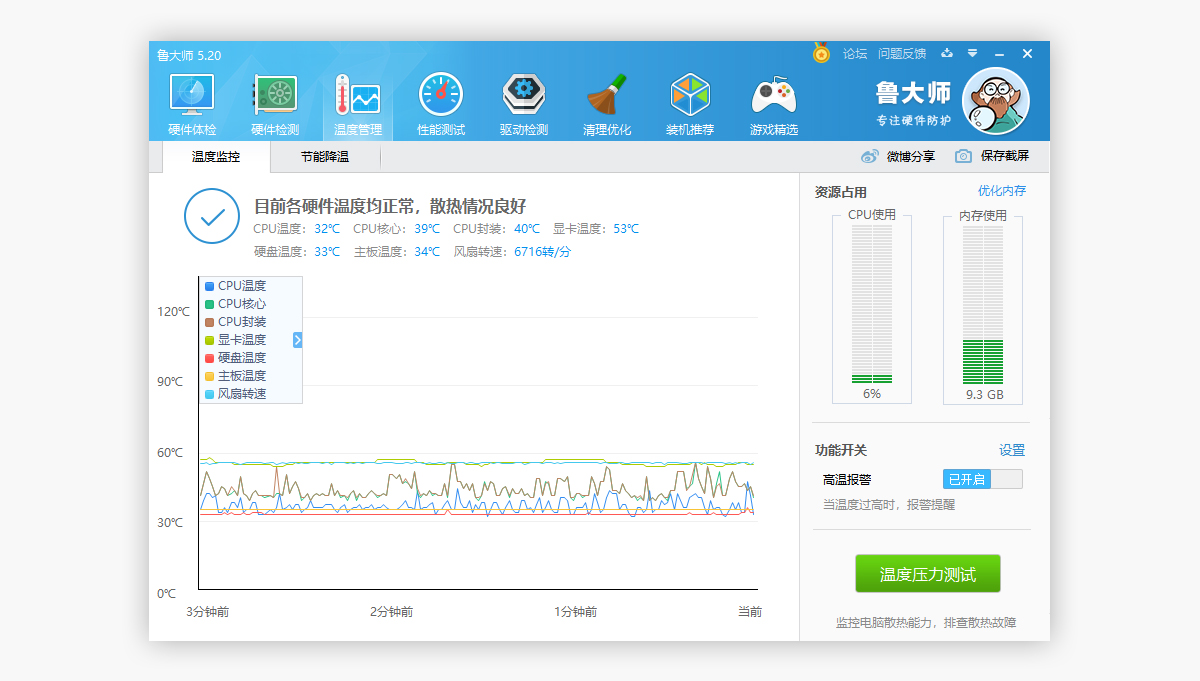
Task: Open the 设置 settings link
Action: [x=1012, y=450]
